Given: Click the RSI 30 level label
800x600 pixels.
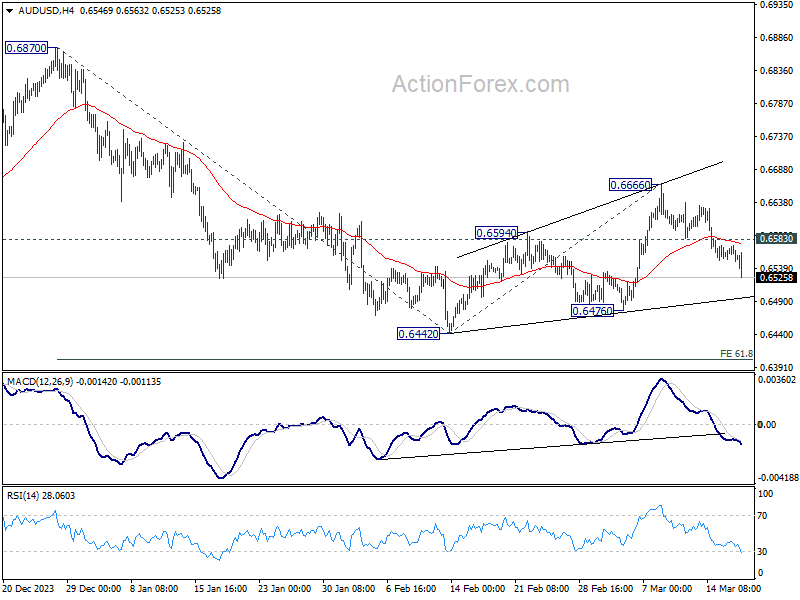Looking at the screenshot, I should [762, 552].
